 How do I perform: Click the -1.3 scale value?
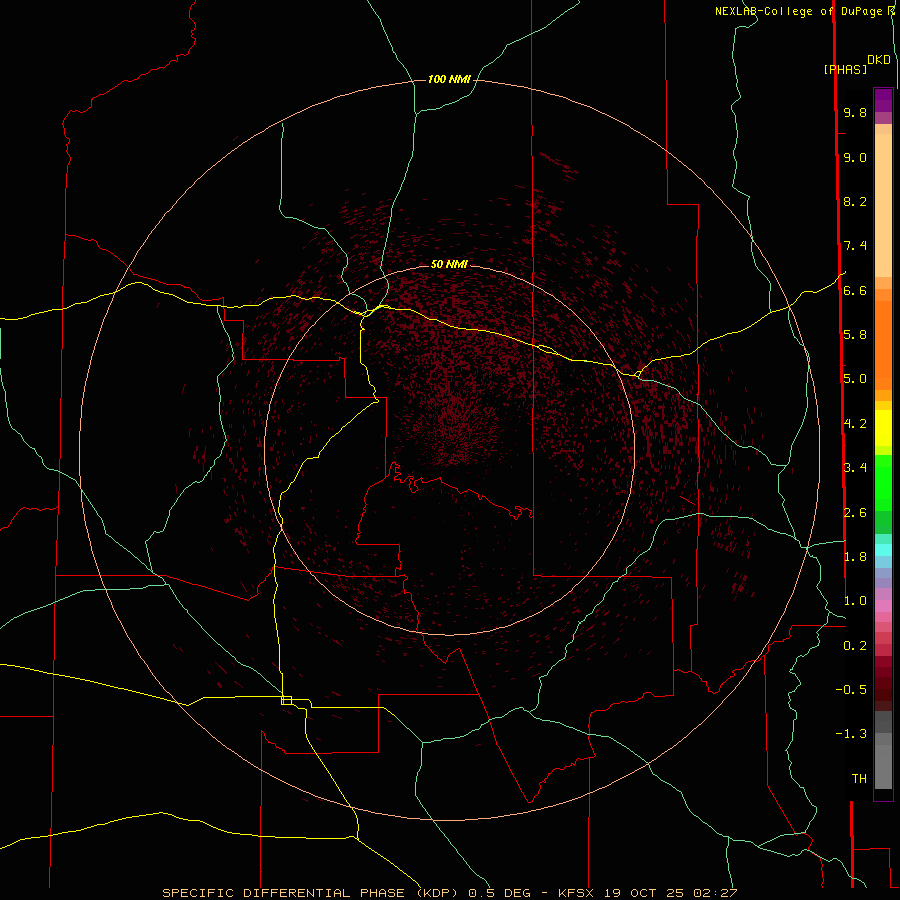[x=851, y=734]
